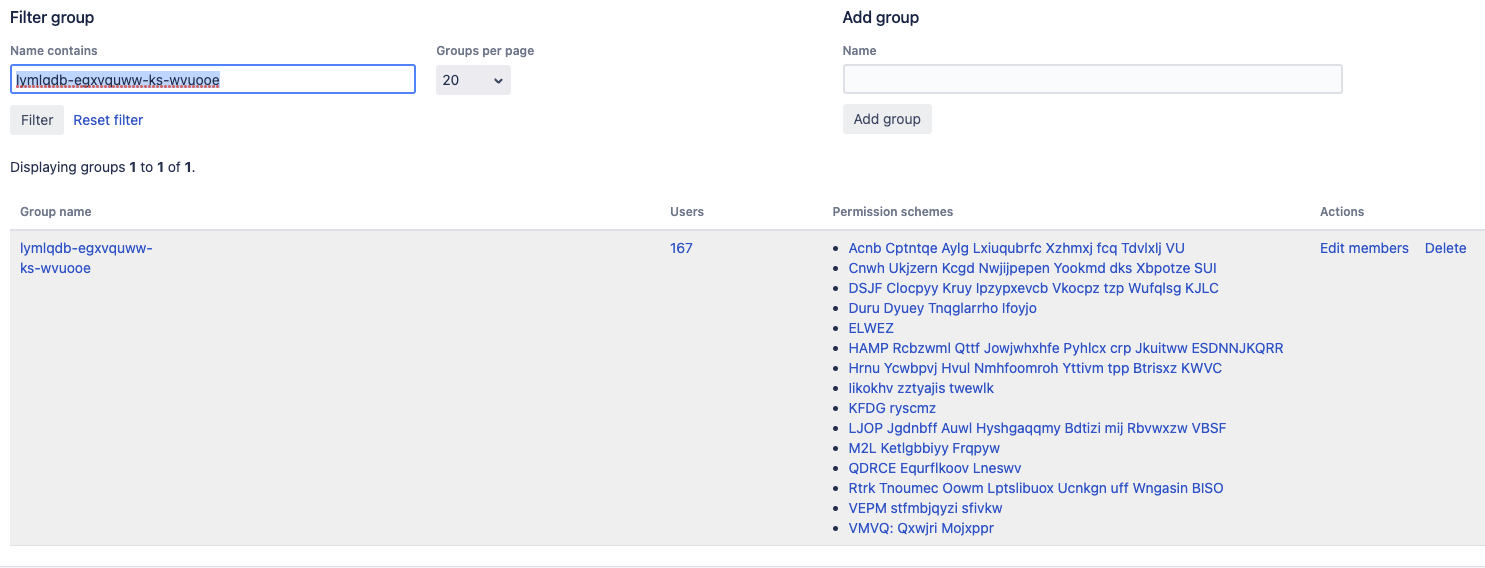The image size is (1485, 568).
Task: Click the Reset filter link
Action: pos(108,120)
